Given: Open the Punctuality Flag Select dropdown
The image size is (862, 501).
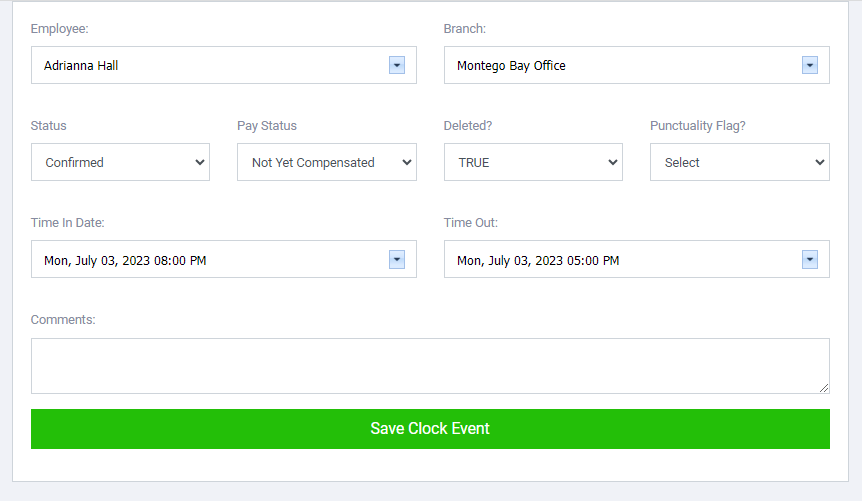Looking at the screenshot, I should (x=740, y=162).
